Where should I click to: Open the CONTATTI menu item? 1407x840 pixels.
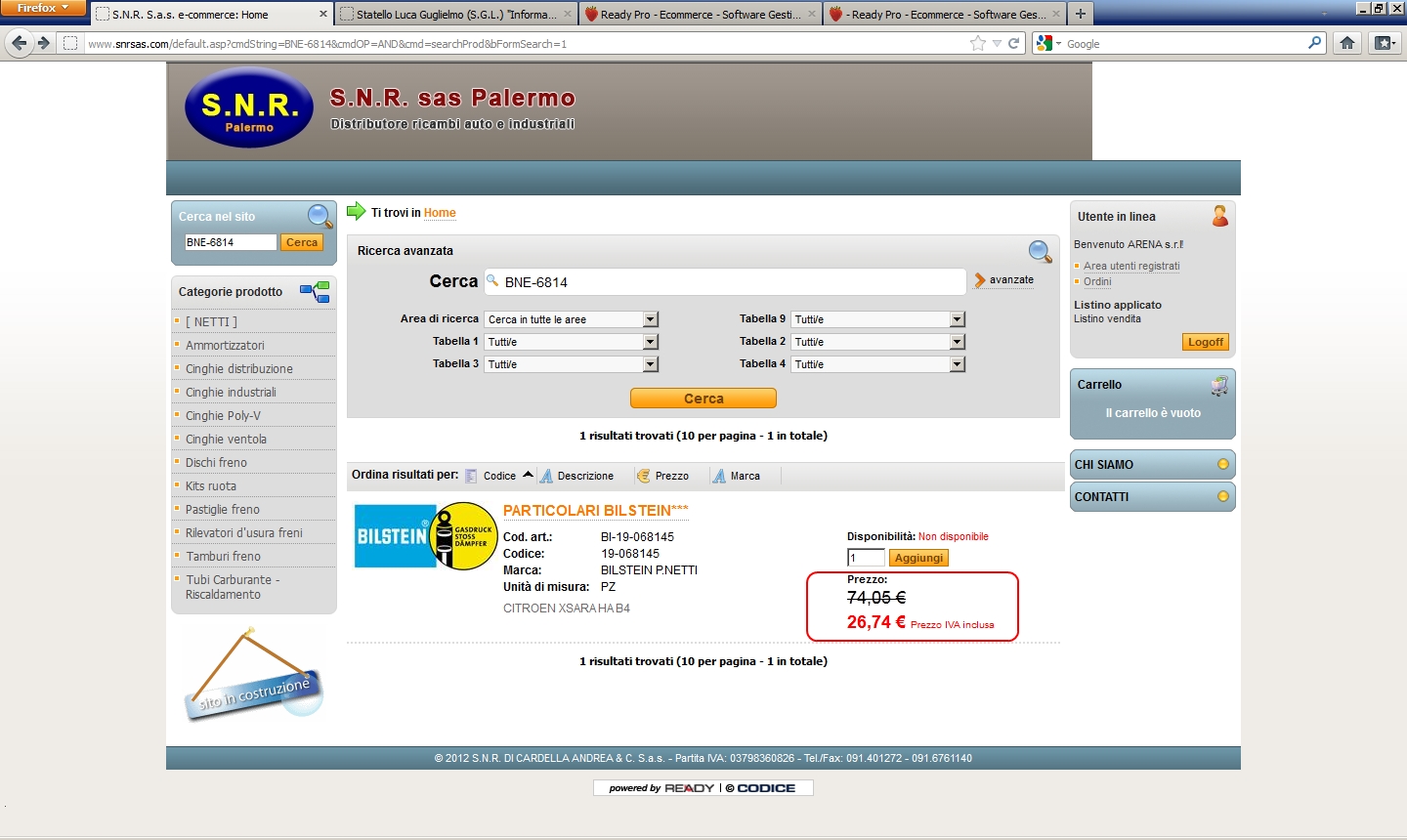tap(1152, 497)
